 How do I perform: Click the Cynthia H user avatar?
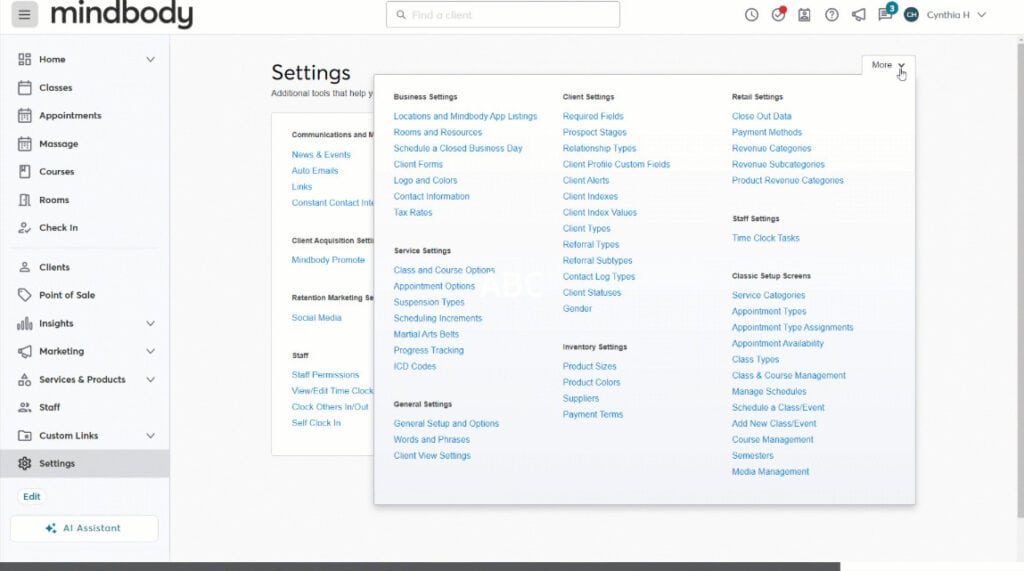tap(911, 14)
